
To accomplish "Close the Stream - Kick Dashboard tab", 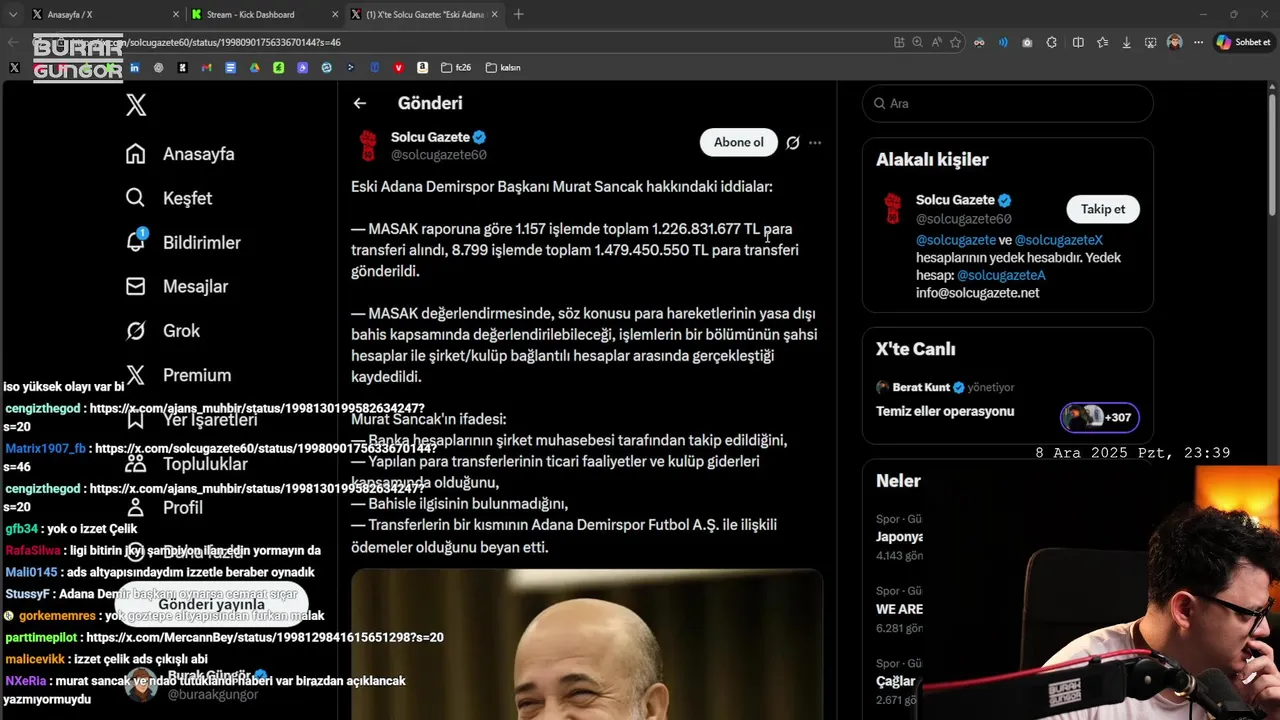I will (x=333, y=14).
